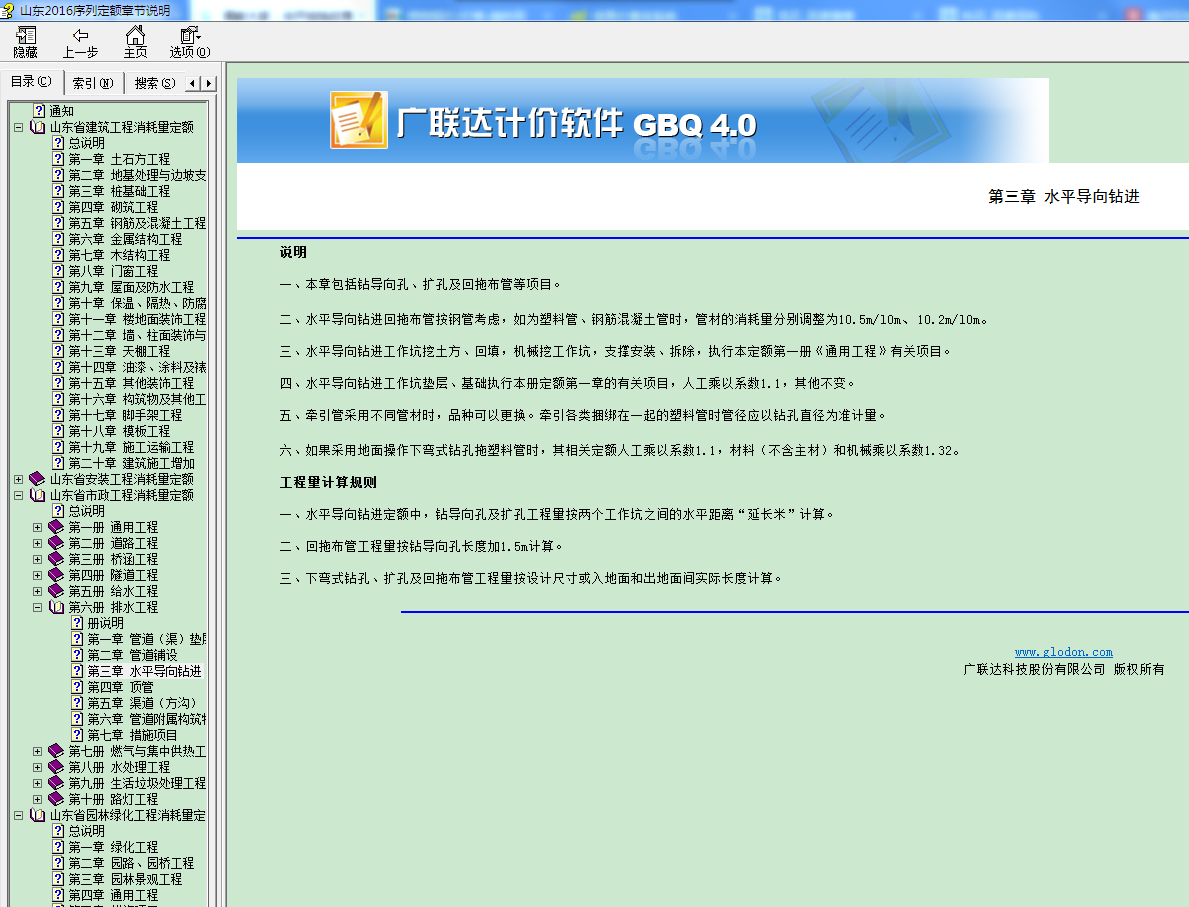Expand 第四册 隧道工程 node
The width and height of the screenshot is (1189, 907).
(x=37, y=575)
